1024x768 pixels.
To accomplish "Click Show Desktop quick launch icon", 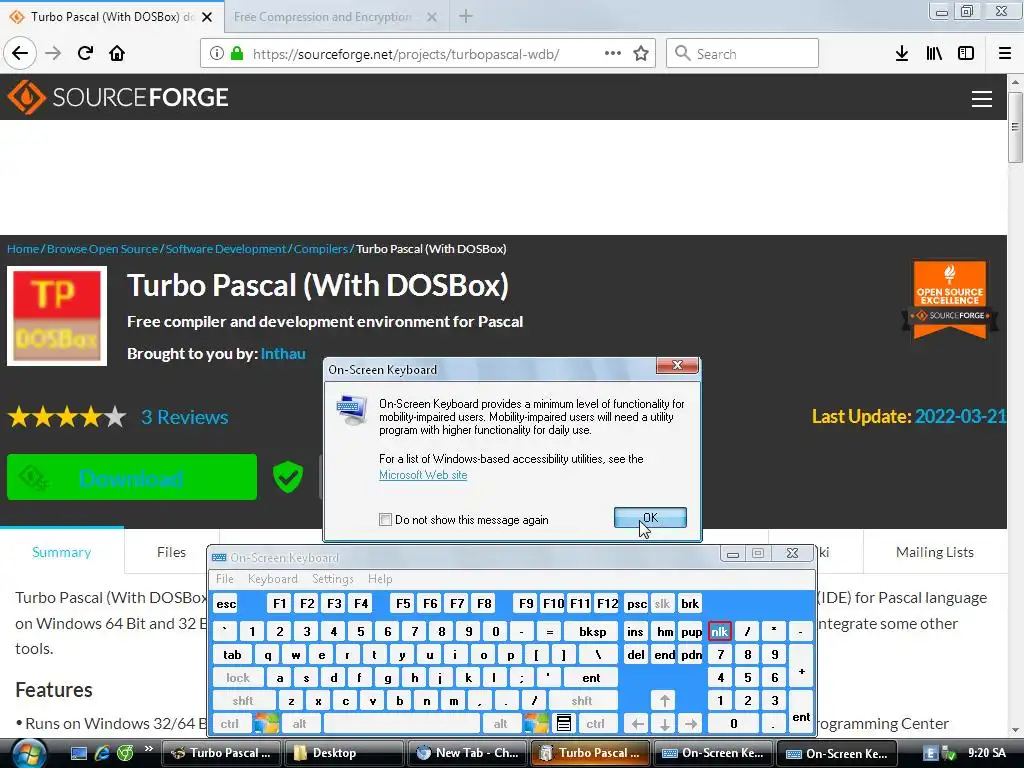I will (79, 753).
